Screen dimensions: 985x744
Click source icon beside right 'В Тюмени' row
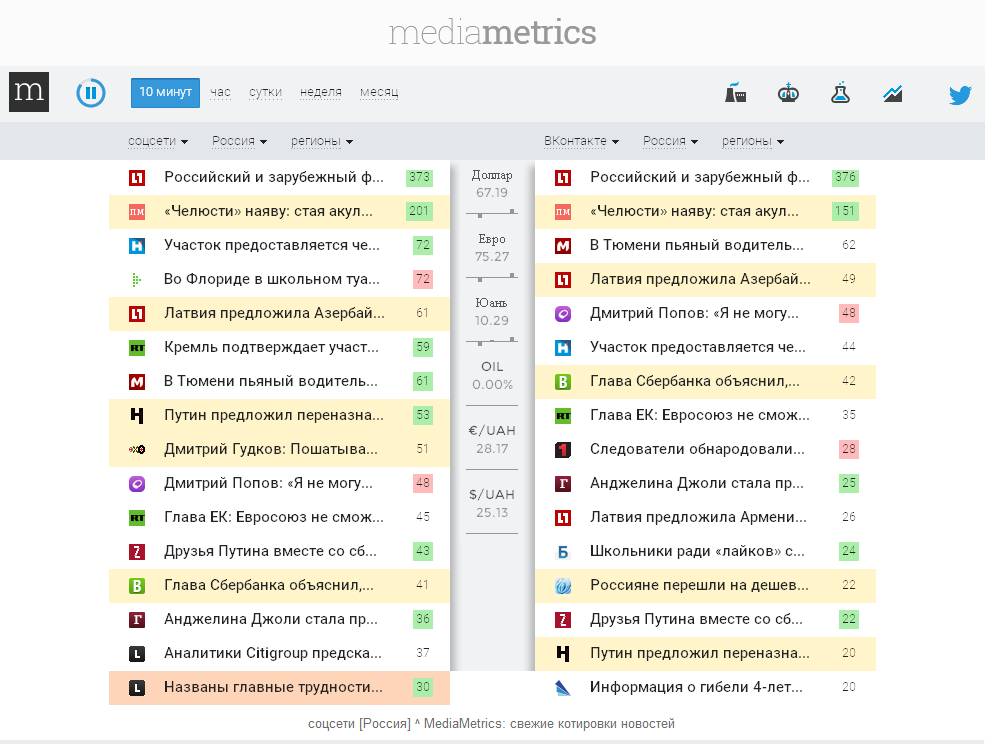[563, 246]
